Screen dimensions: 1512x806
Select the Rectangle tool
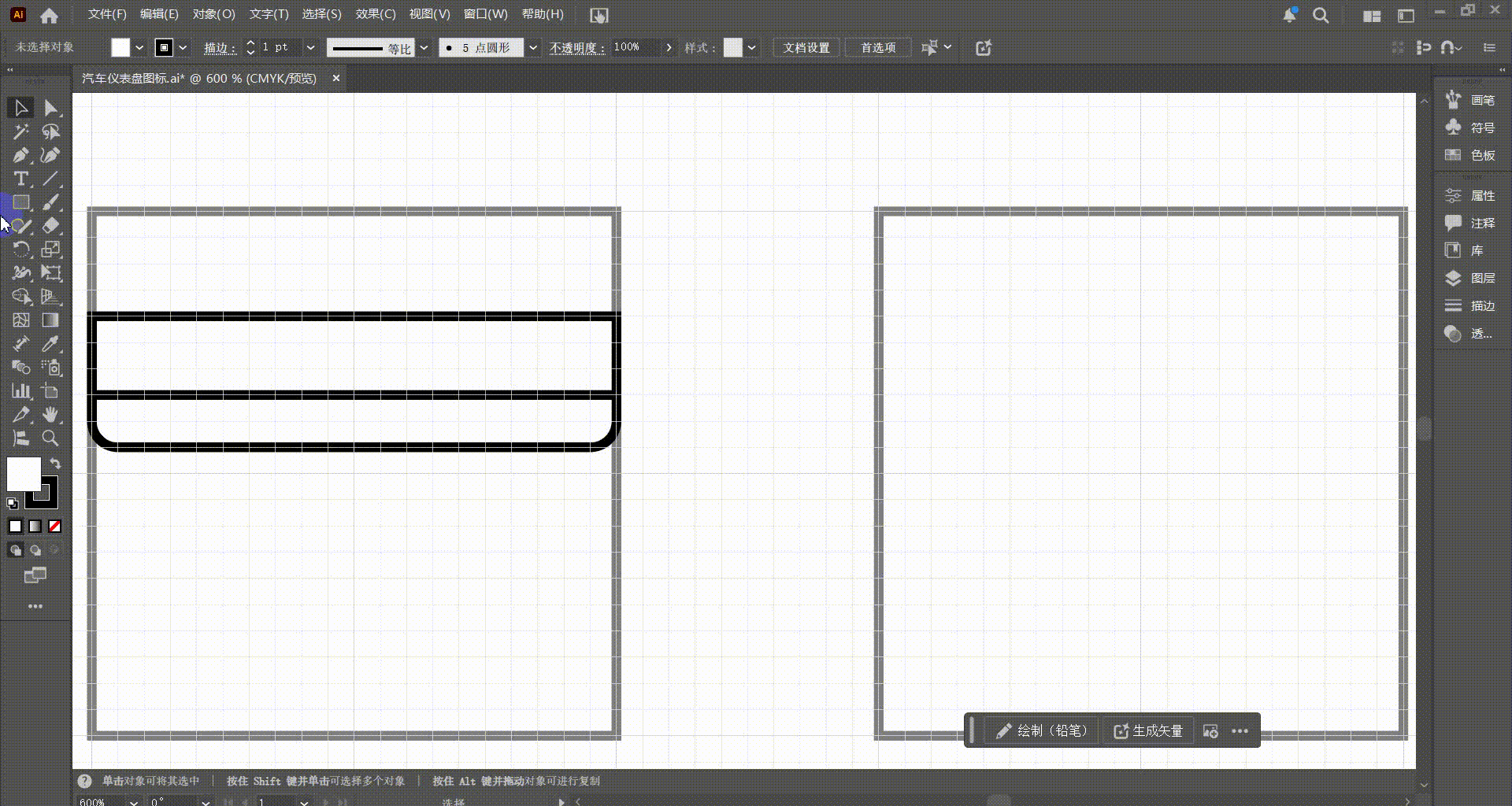point(20,202)
